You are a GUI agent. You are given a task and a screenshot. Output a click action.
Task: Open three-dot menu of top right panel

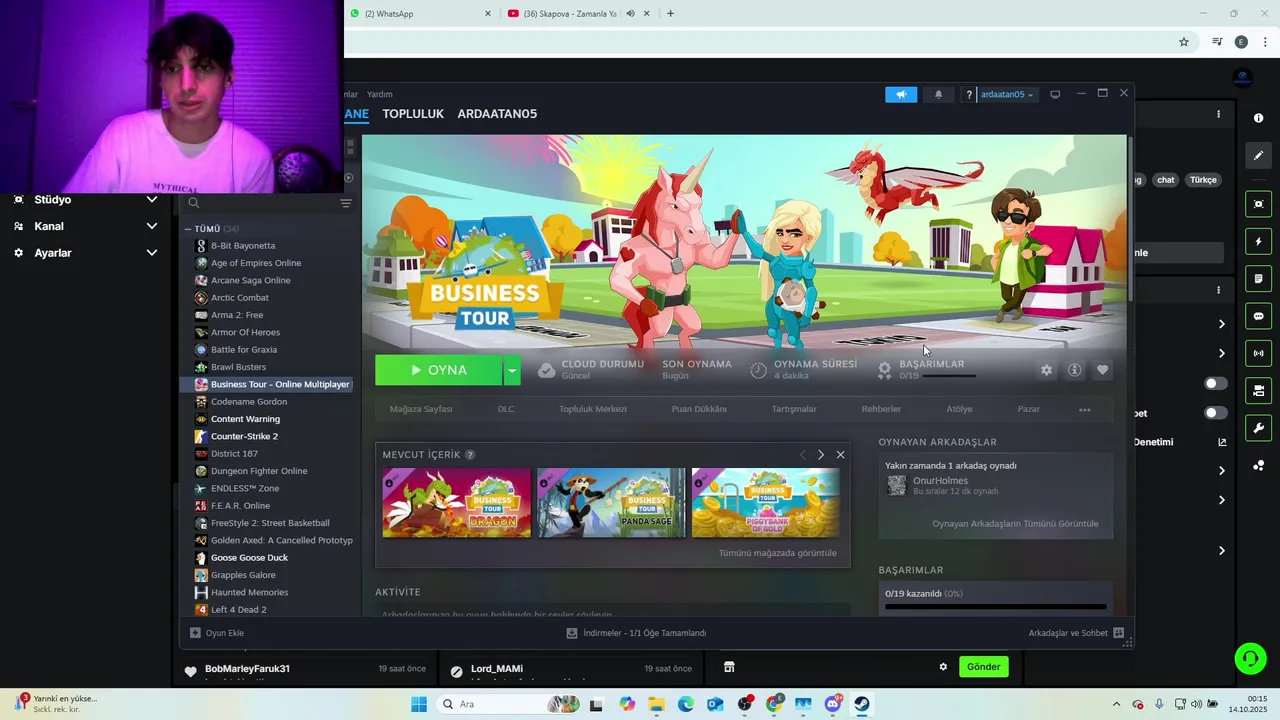click(x=1218, y=114)
